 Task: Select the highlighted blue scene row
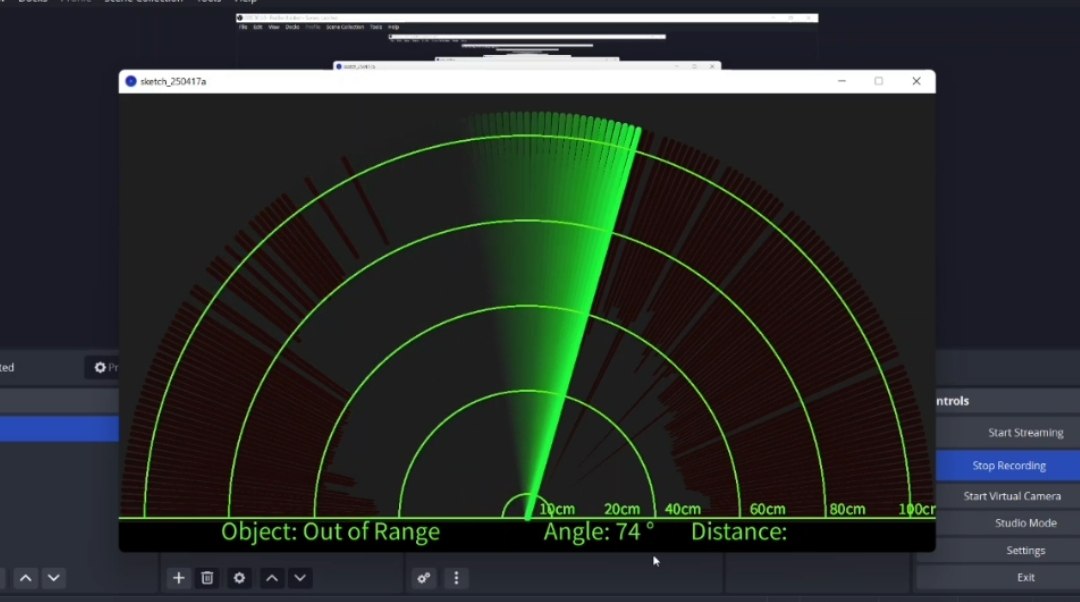[59, 428]
